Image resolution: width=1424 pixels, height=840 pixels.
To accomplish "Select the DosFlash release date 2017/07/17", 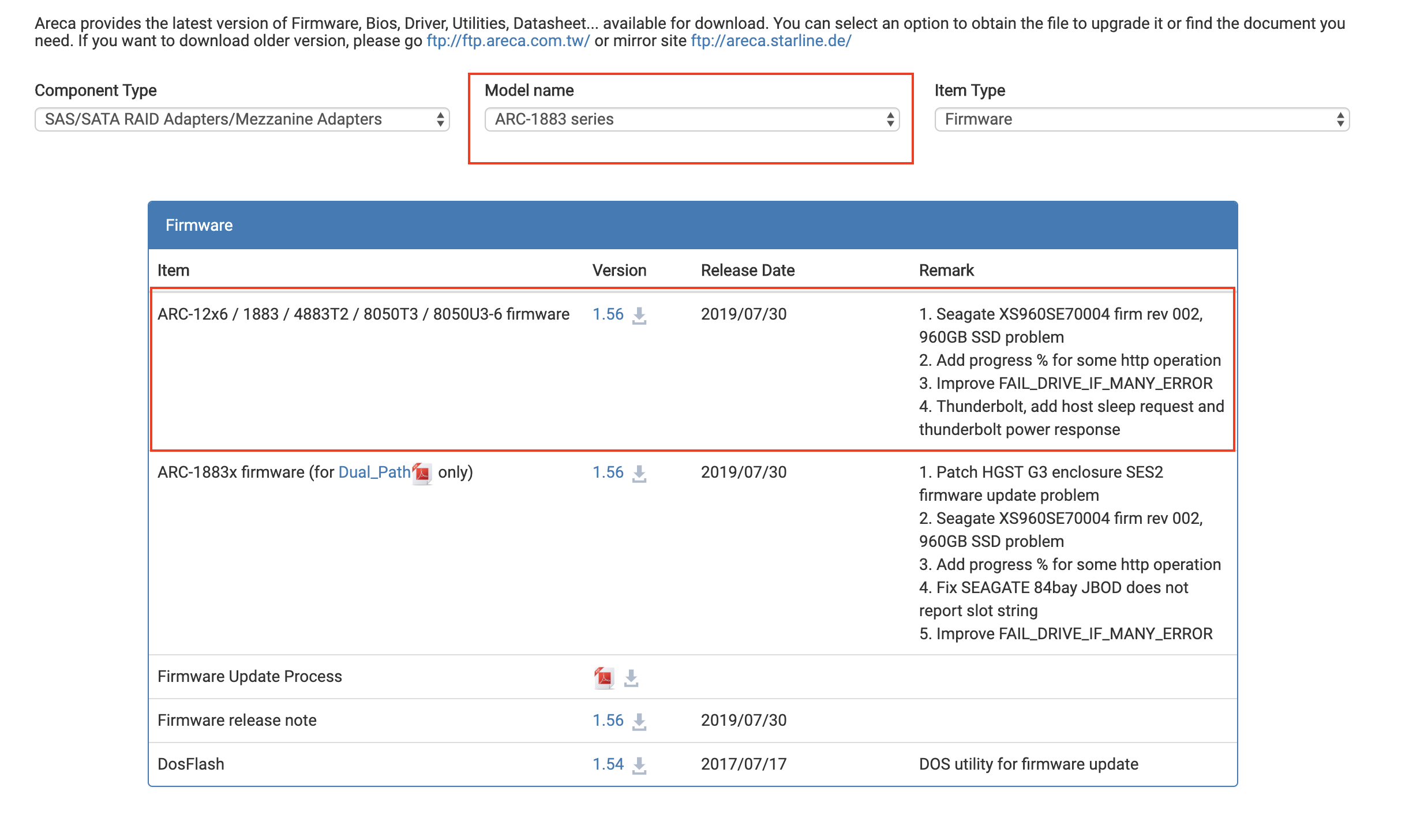I will click(744, 764).
